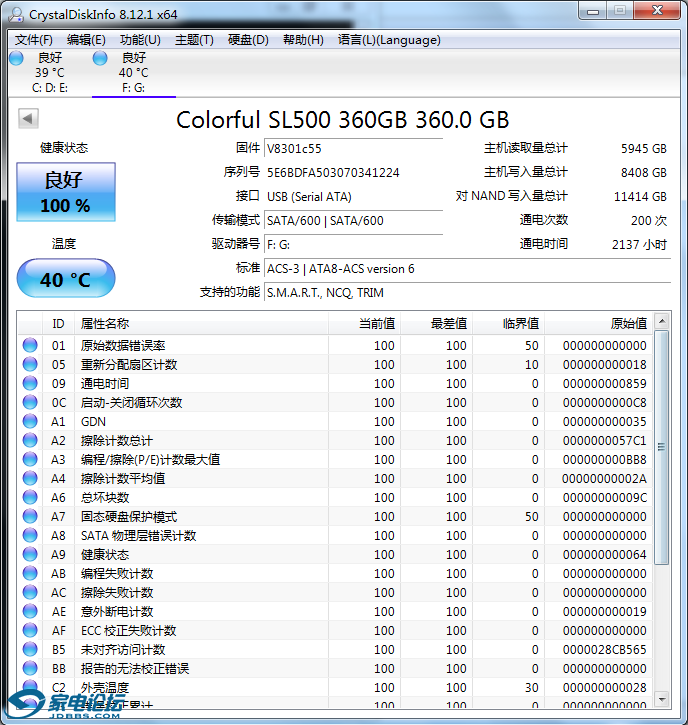
Task: Click status circle for row 0C 启动-关闭循环次数
Action: pos(30,402)
